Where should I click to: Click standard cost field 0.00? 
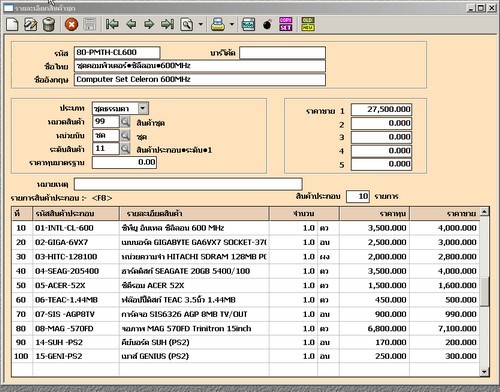[x=124, y=162]
